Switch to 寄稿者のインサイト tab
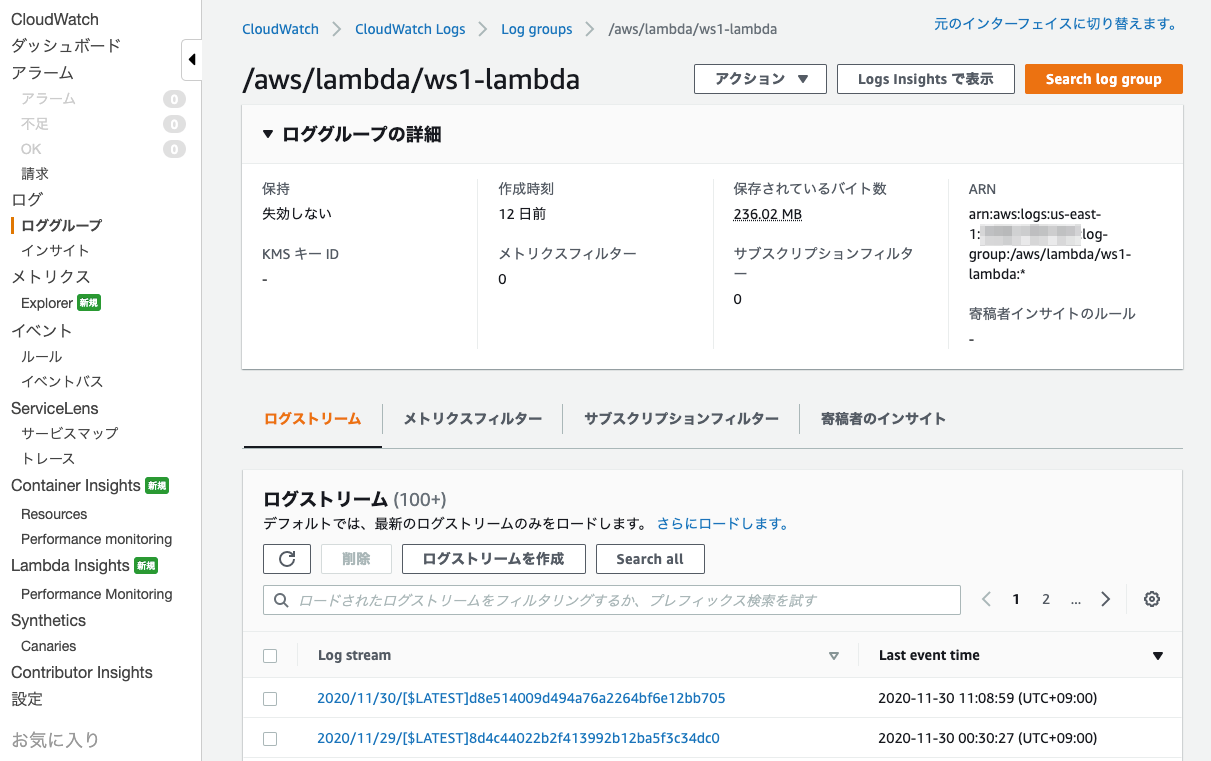Image resolution: width=1211 pixels, height=761 pixels. click(x=883, y=419)
